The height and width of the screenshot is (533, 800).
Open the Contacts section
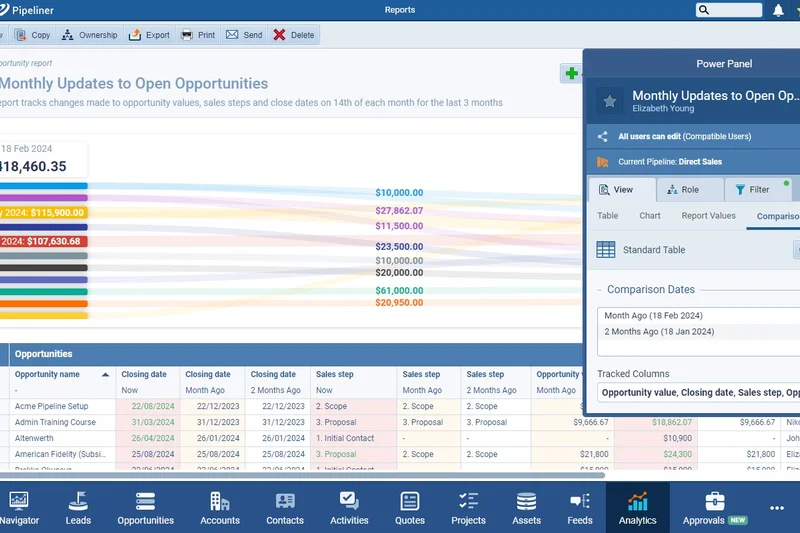coord(285,508)
